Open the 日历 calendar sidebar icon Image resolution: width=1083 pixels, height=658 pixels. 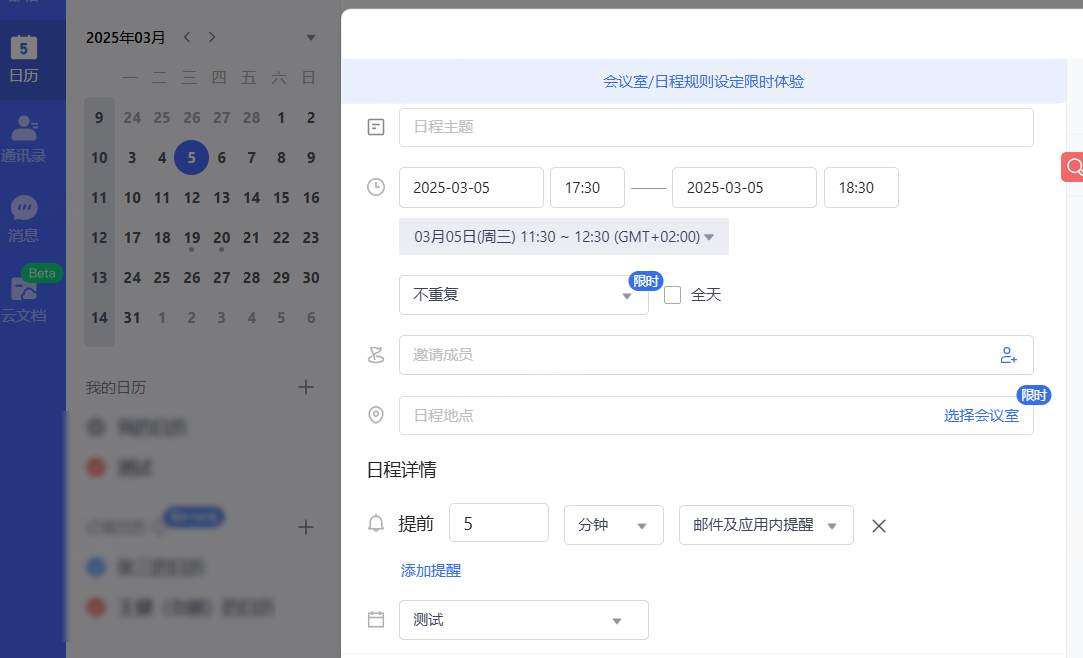tap(24, 59)
